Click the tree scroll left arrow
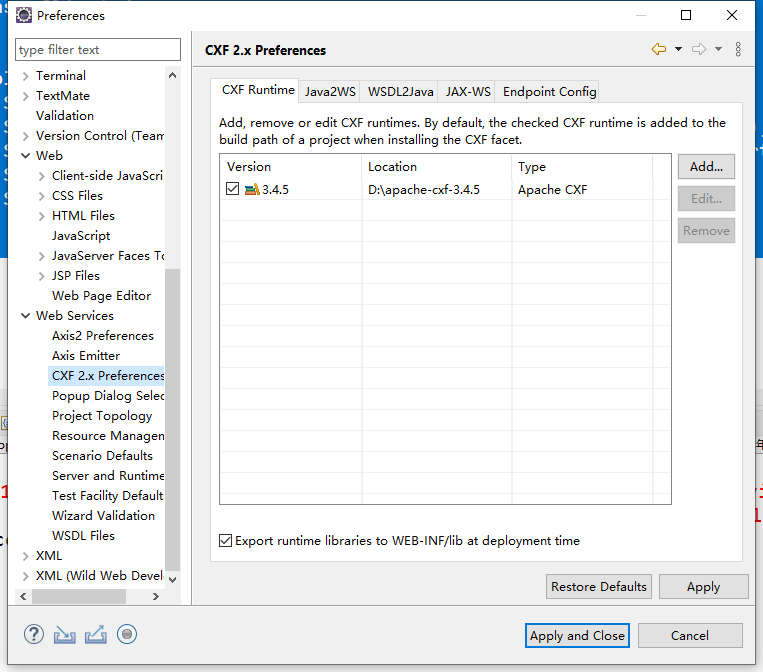Viewport: 763px width, 672px height. [23, 596]
